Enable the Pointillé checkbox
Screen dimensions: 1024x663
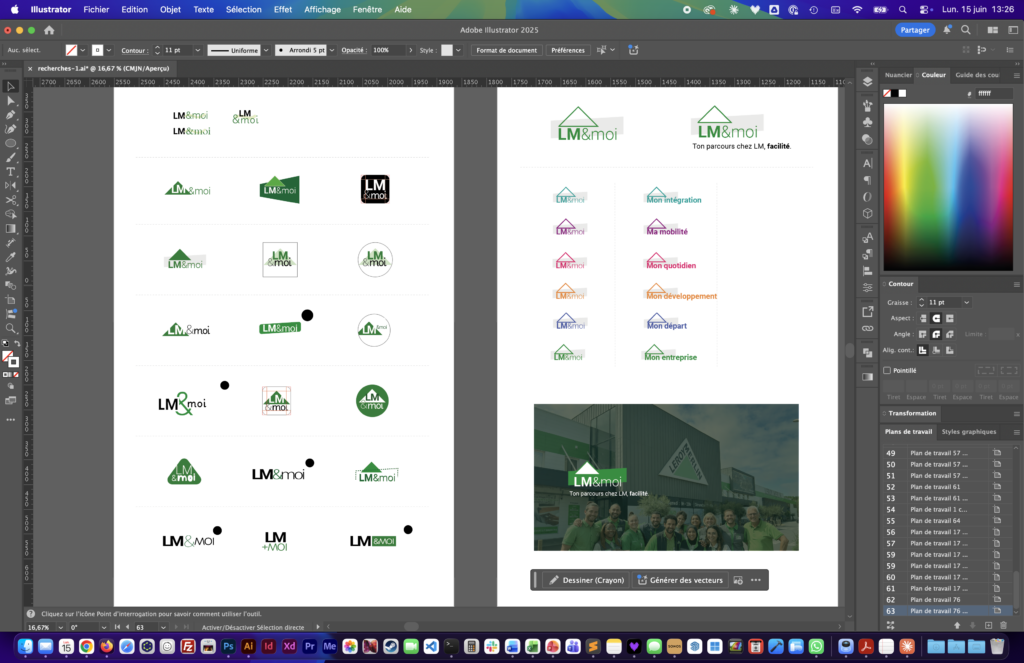pos(887,370)
